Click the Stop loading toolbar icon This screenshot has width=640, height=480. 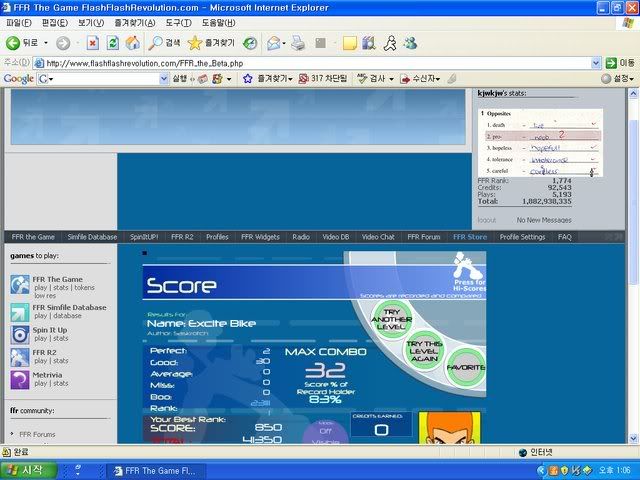pos(92,43)
